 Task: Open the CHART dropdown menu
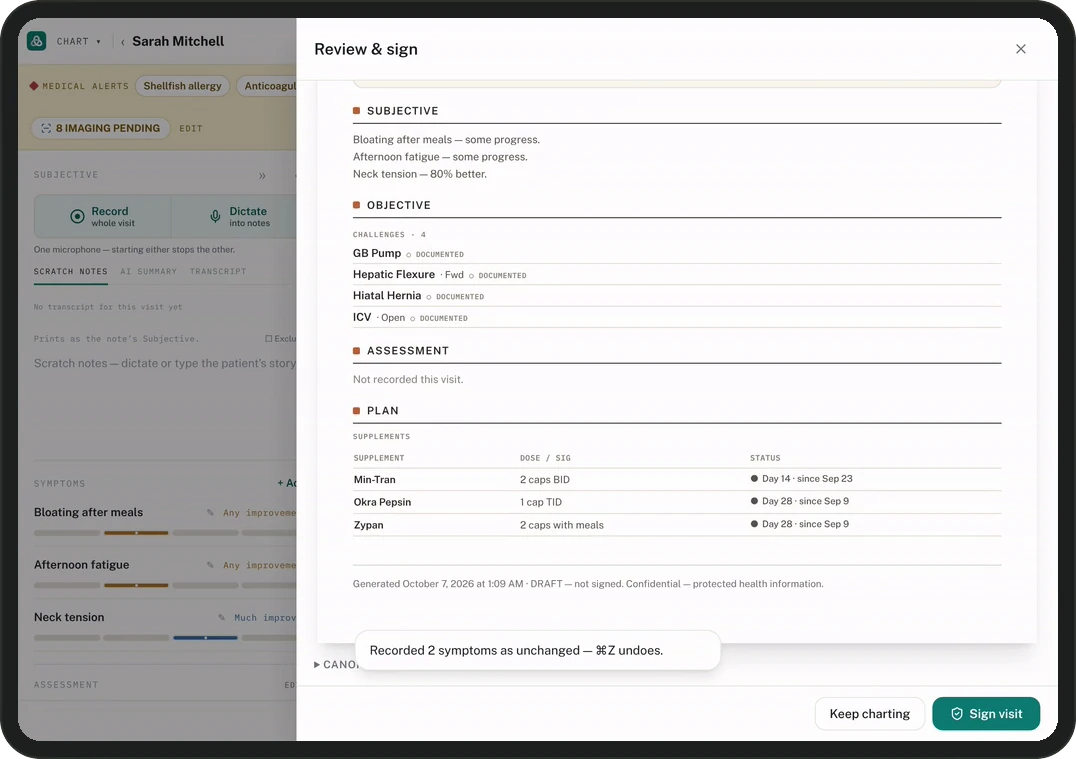tap(78, 42)
